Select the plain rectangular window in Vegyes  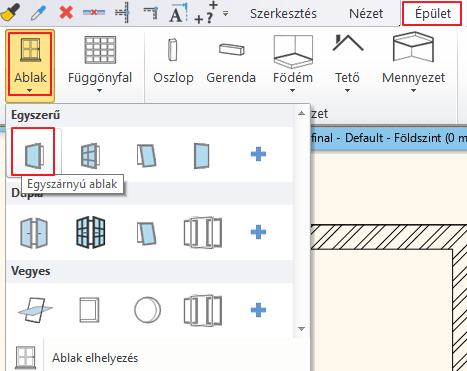pyautogui.click(x=89, y=310)
